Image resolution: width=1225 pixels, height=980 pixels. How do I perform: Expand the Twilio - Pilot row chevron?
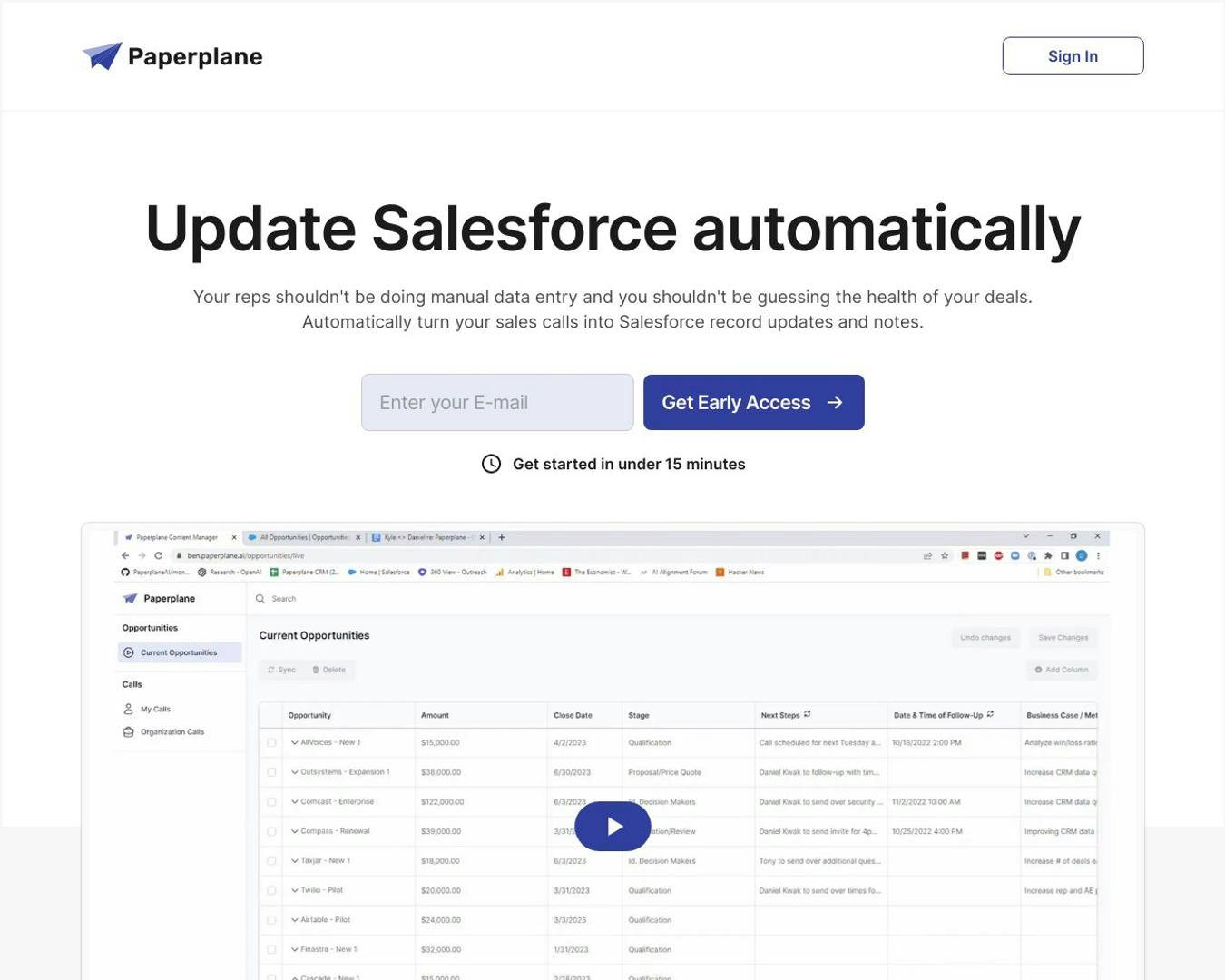(294, 890)
